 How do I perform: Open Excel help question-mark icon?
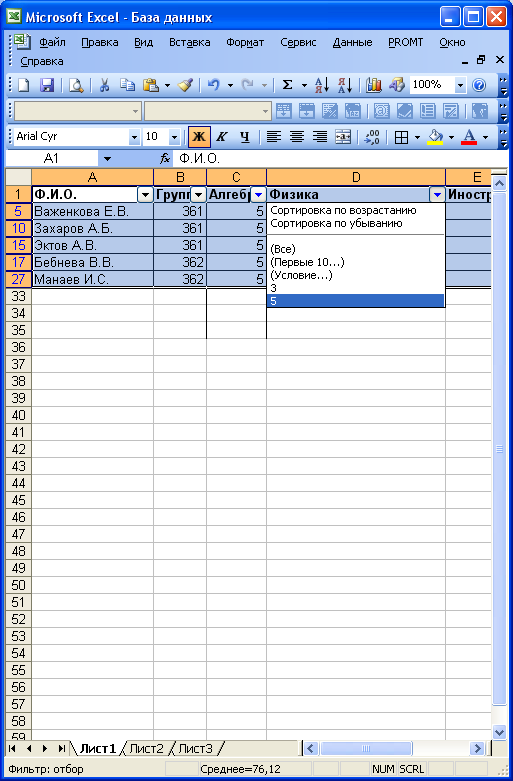(x=479, y=86)
